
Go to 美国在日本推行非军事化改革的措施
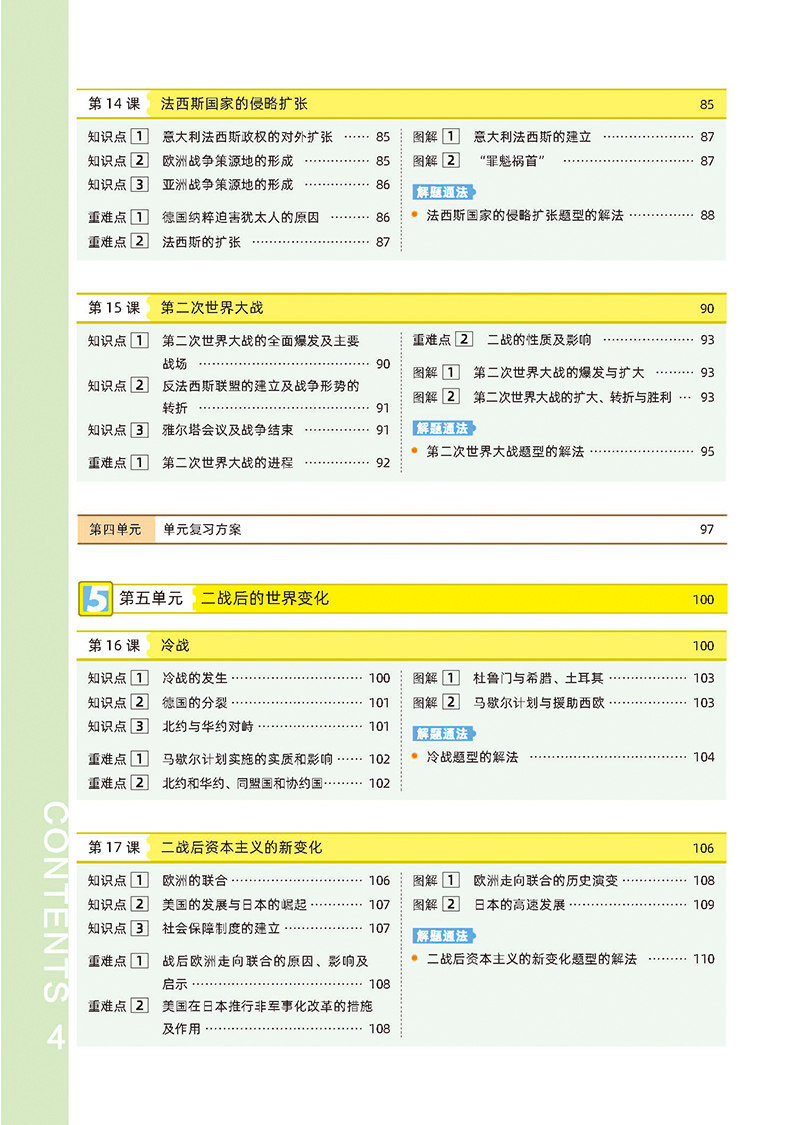pyautogui.click(x=268, y=1006)
